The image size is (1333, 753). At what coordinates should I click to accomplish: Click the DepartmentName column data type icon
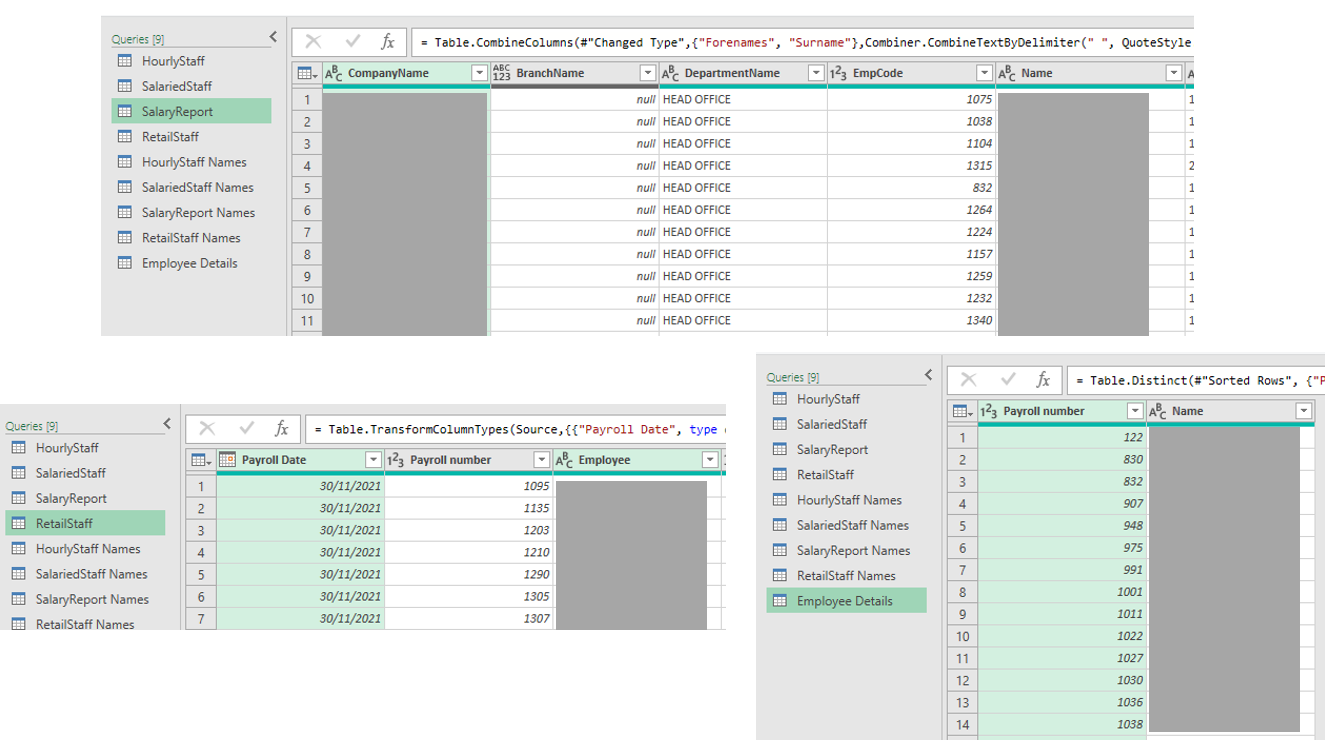670,73
